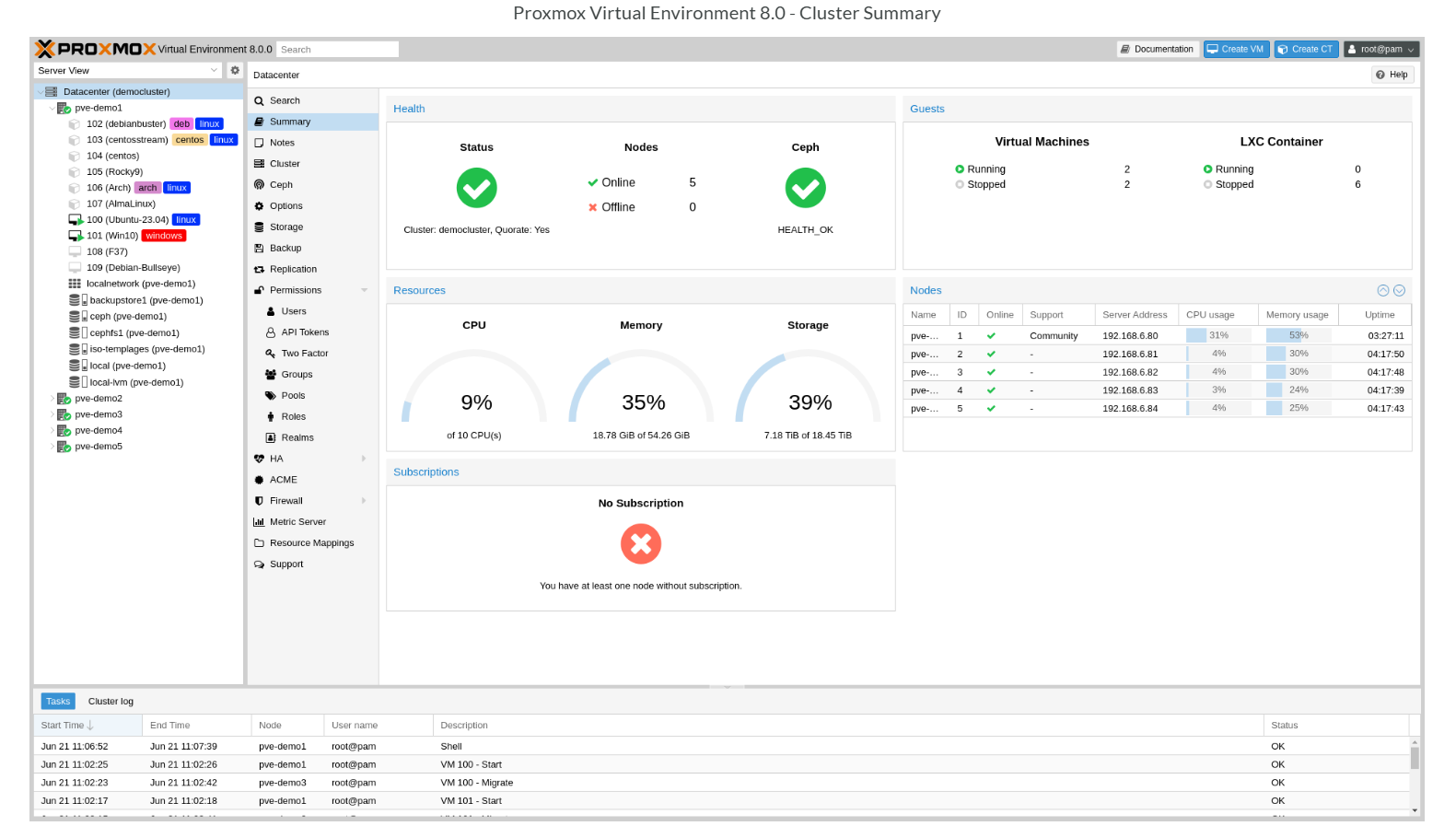The width and height of the screenshot is (1456, 826).
Task: Click the Backup floppy icon
Action: [x=259, y=249]
